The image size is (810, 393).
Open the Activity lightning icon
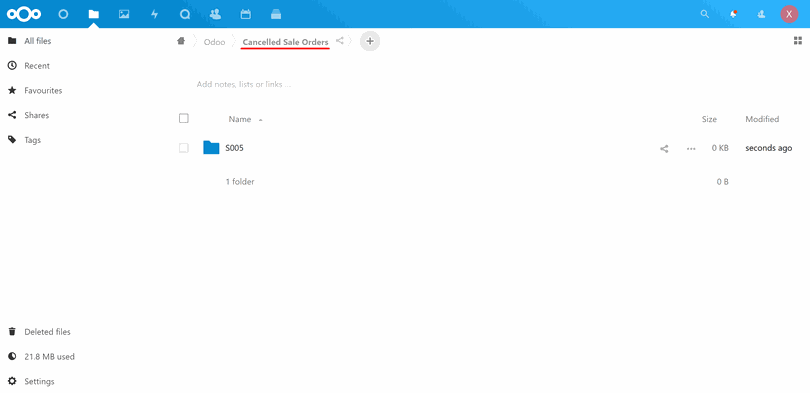pyautogui.click(x=154, y=14)
